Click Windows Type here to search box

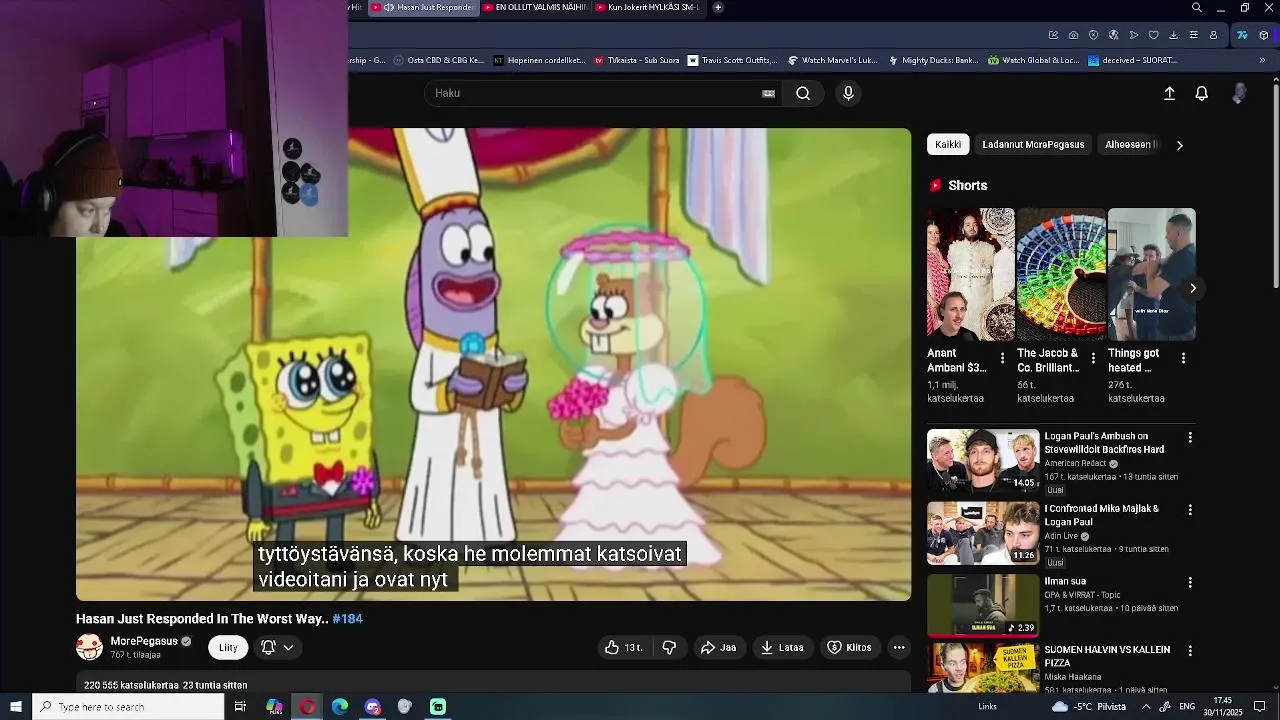[128, 707]
